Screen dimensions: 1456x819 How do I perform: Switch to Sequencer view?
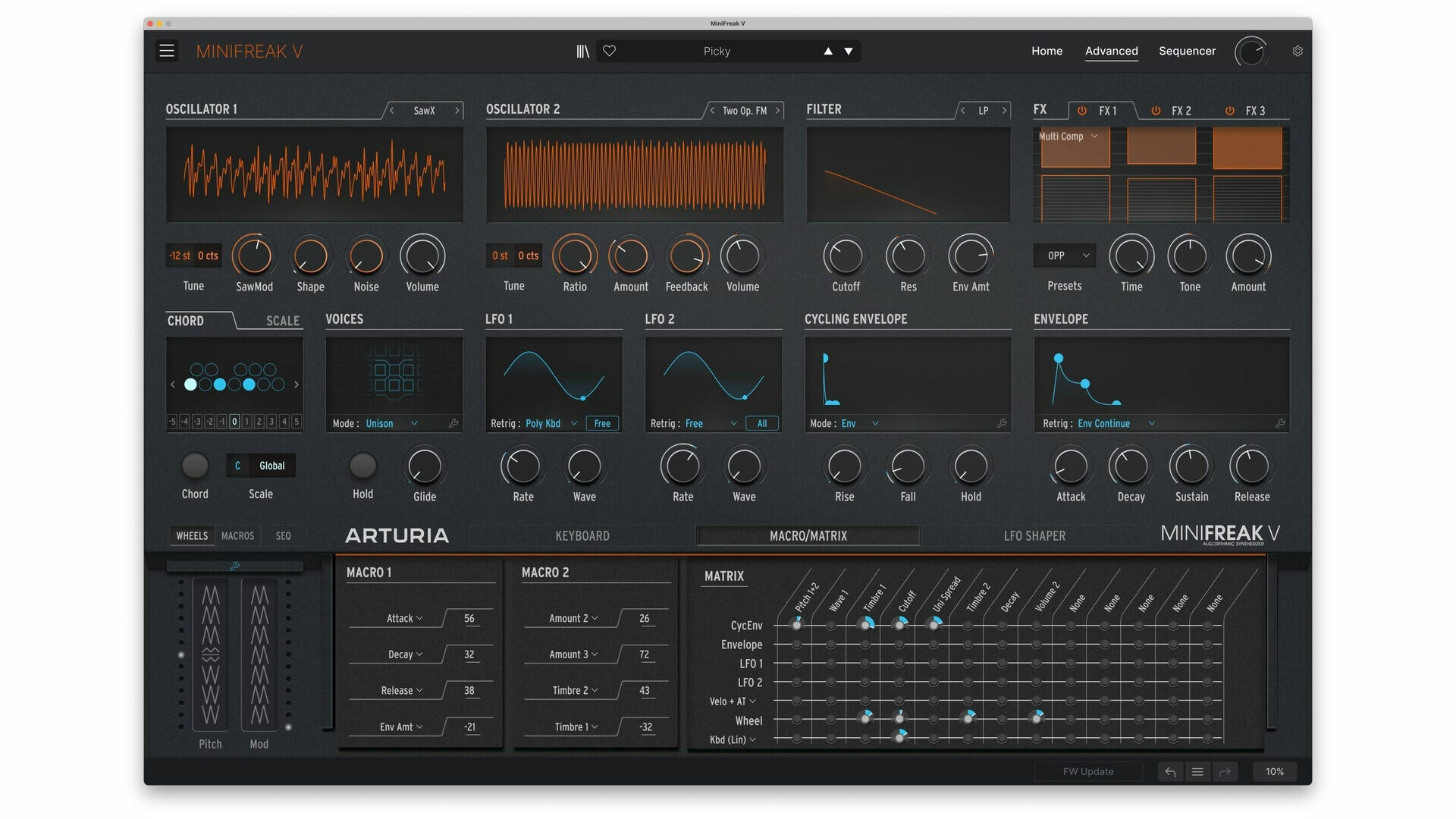point(1187,51)
